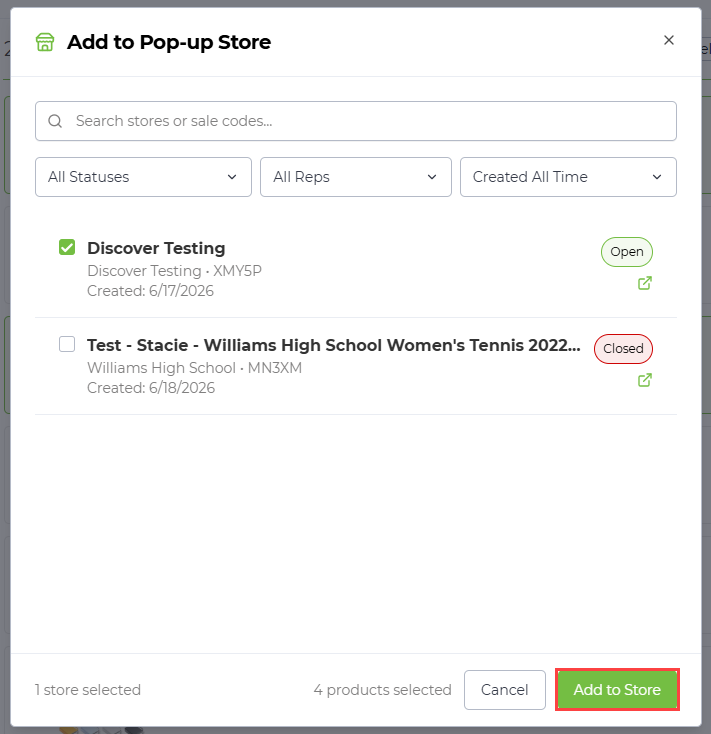Confirm with the Add to Store button
711x734 pixels.
click(617, 690)
